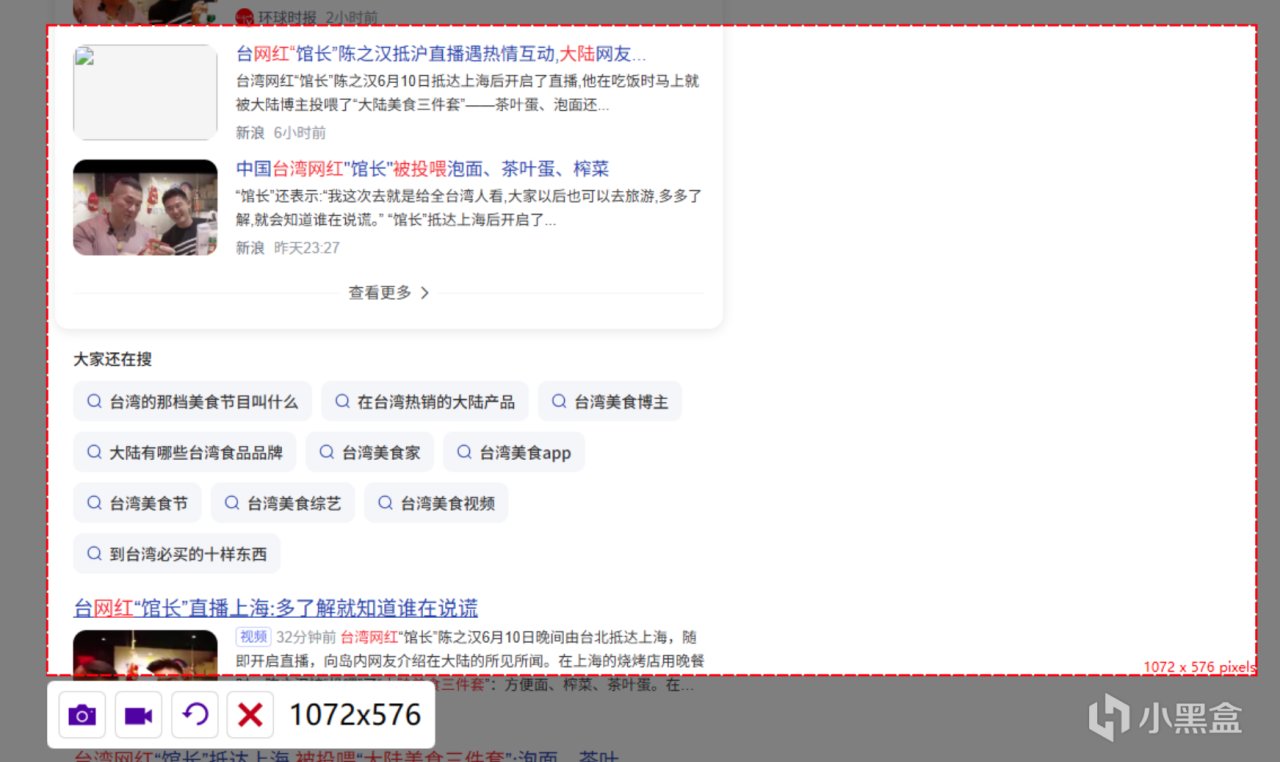This screenshot has height=762, width=1280.
Task: Click source text 新浪 6小时前
Action: (281, 133)
